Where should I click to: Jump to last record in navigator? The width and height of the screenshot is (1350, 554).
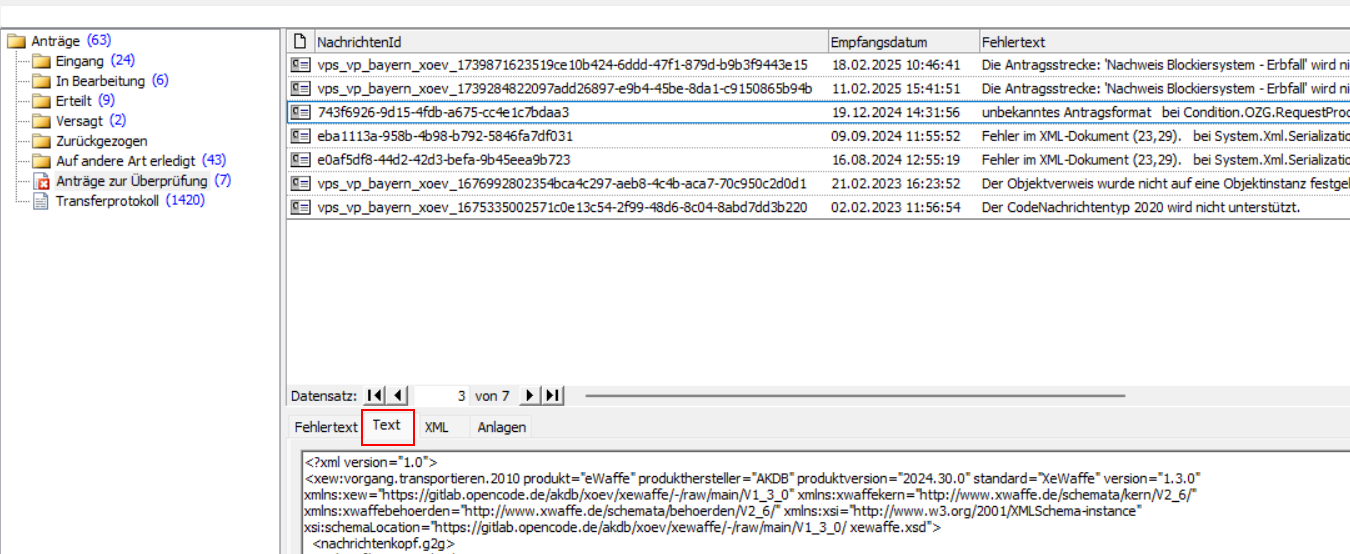[552, 396]
